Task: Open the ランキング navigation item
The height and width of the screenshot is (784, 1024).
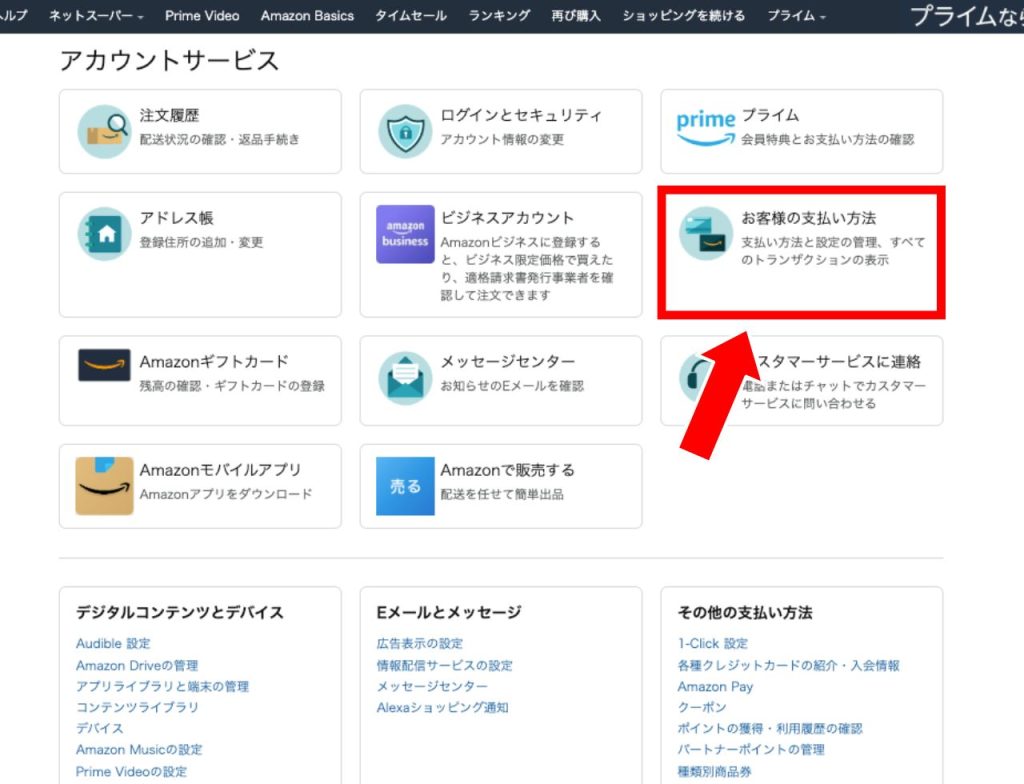Action: pyautogui.click(x=499, y=16)
